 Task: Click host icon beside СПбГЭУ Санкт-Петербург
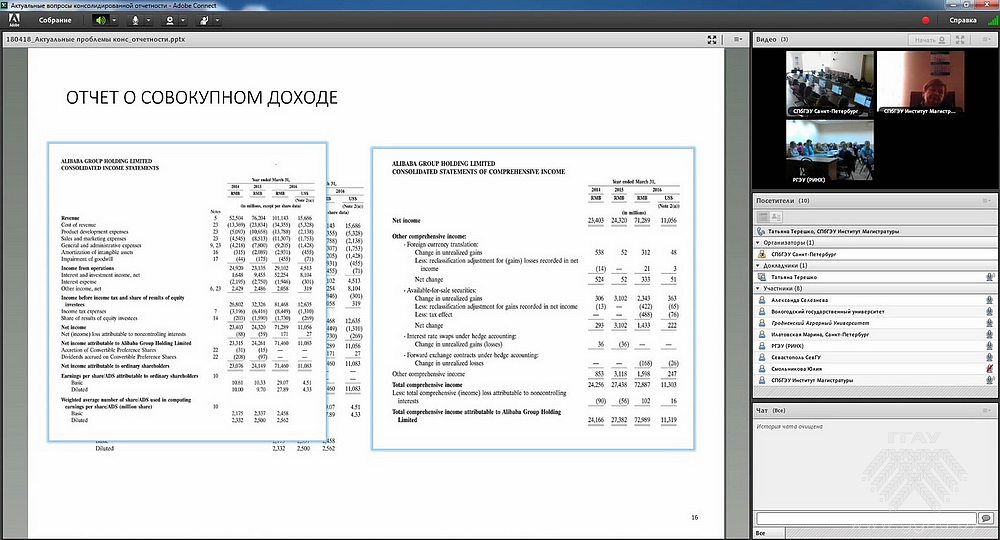(x=761, y=254)
